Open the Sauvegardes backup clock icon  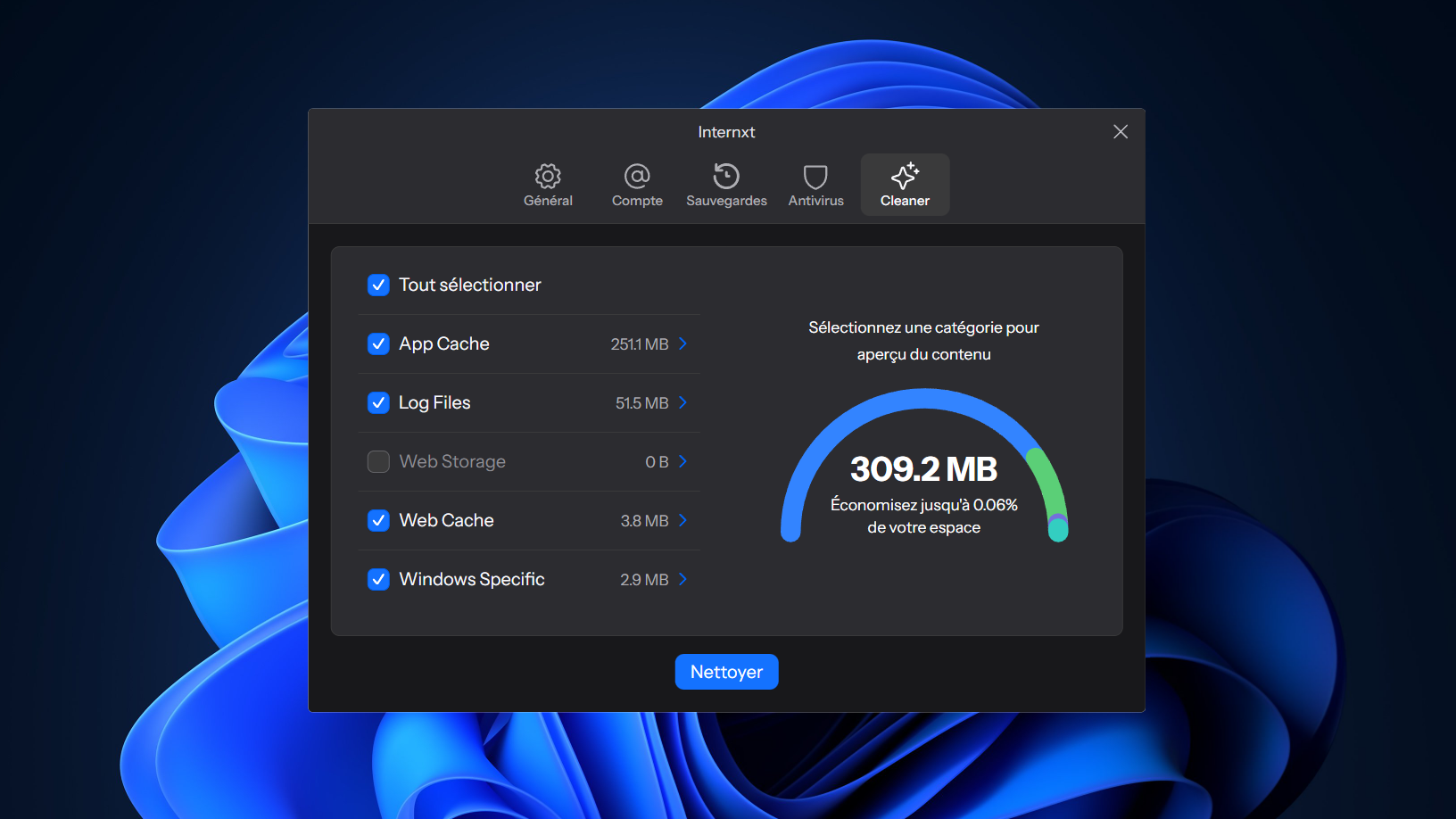click(x=726, y=176)
